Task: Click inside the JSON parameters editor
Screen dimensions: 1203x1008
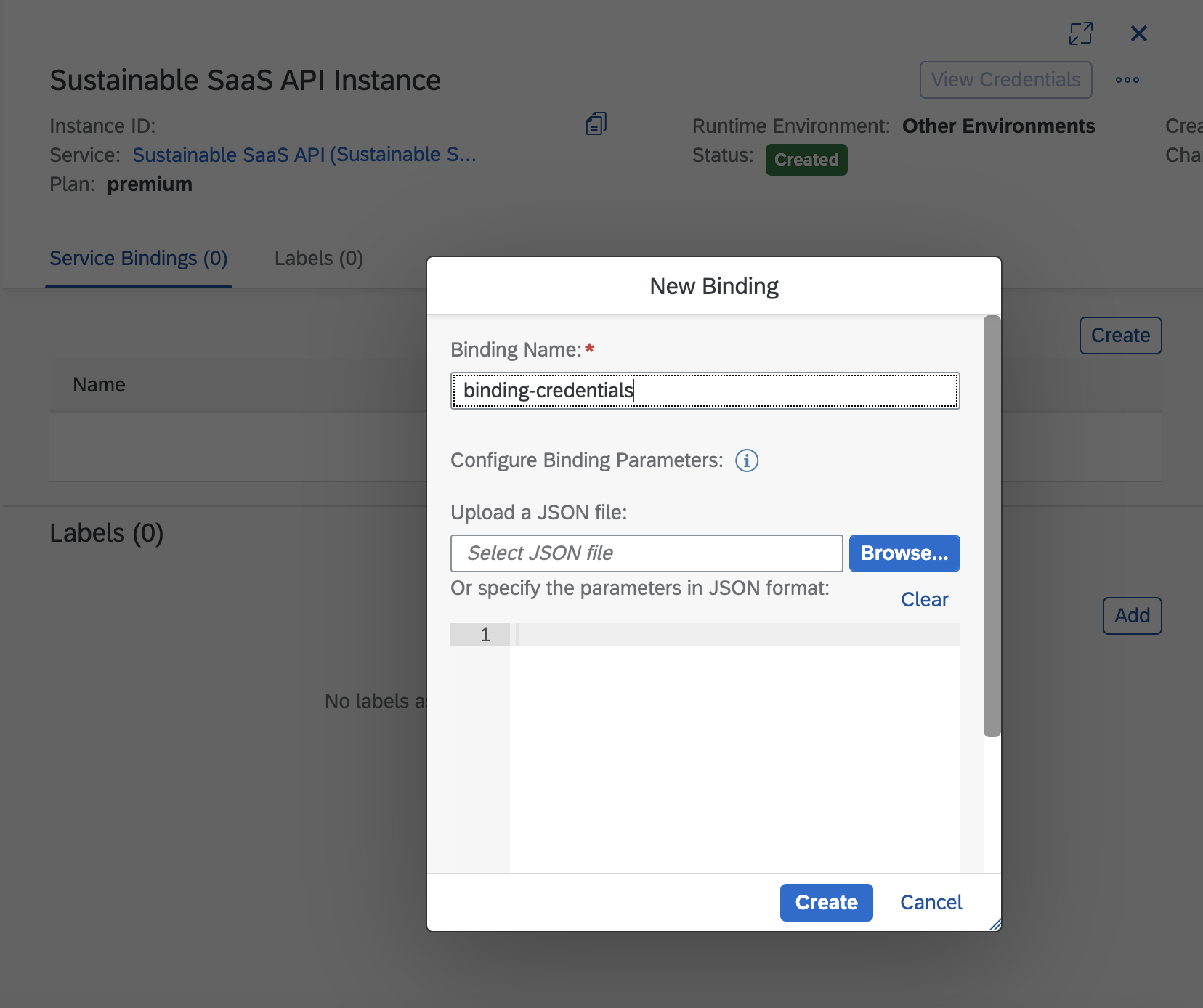Action: [734, 748]
